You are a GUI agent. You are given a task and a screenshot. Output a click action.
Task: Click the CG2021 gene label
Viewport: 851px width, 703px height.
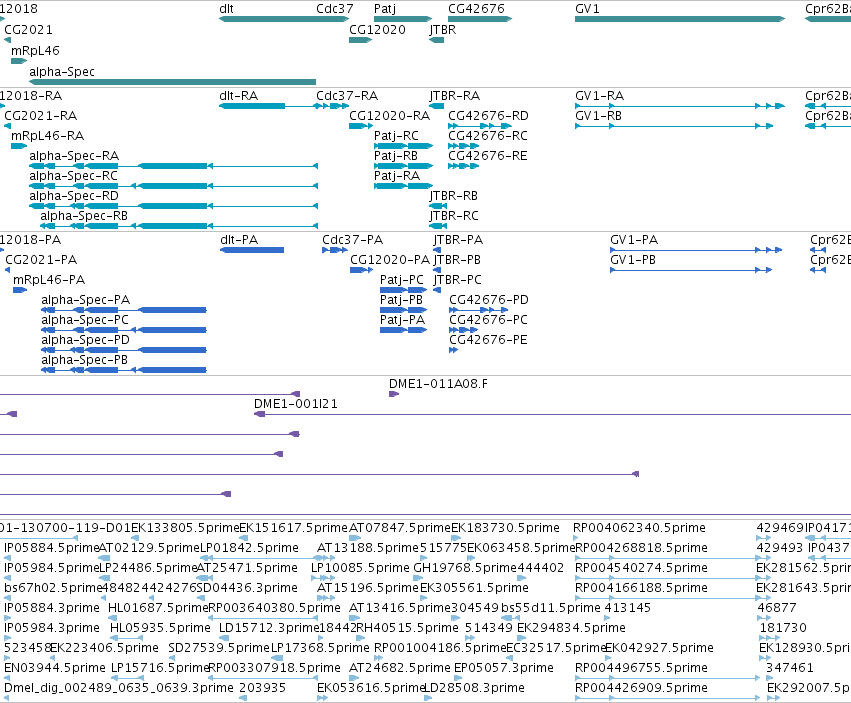tap(28, 30)
